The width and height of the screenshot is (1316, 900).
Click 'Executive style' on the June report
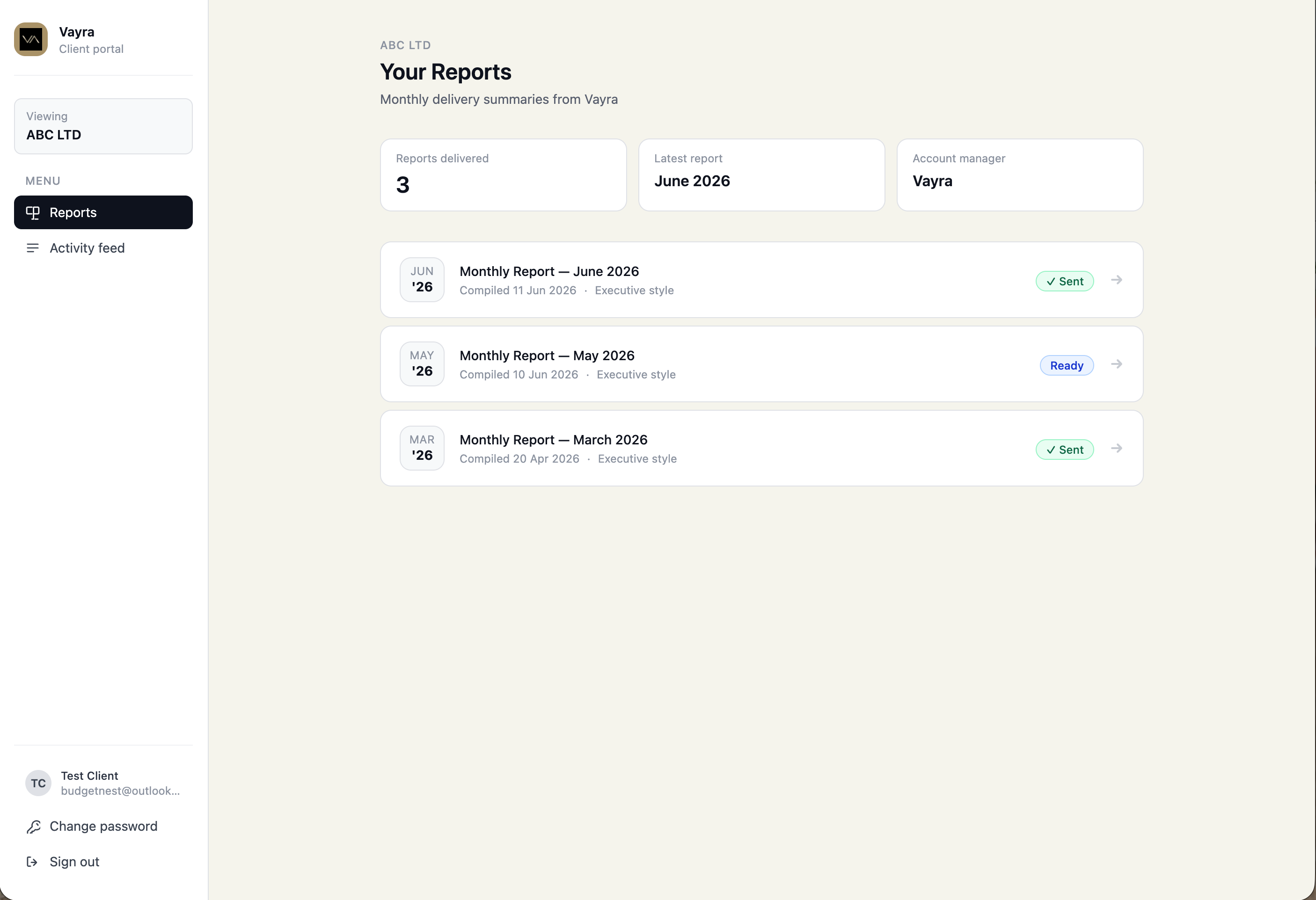(x=634, y=290)
